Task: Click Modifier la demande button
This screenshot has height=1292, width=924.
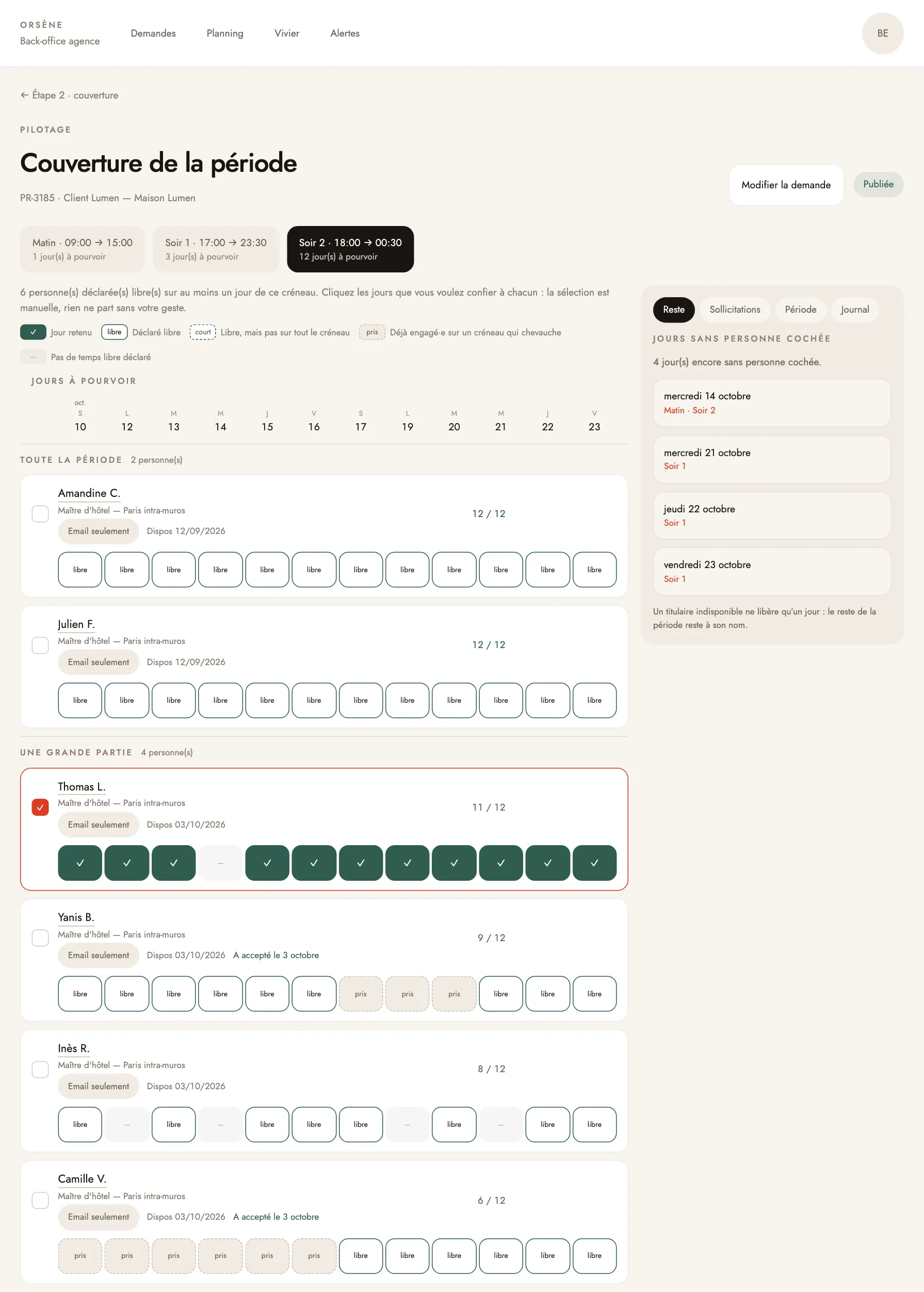Action: pyautogui.click(x=785, y=184)
